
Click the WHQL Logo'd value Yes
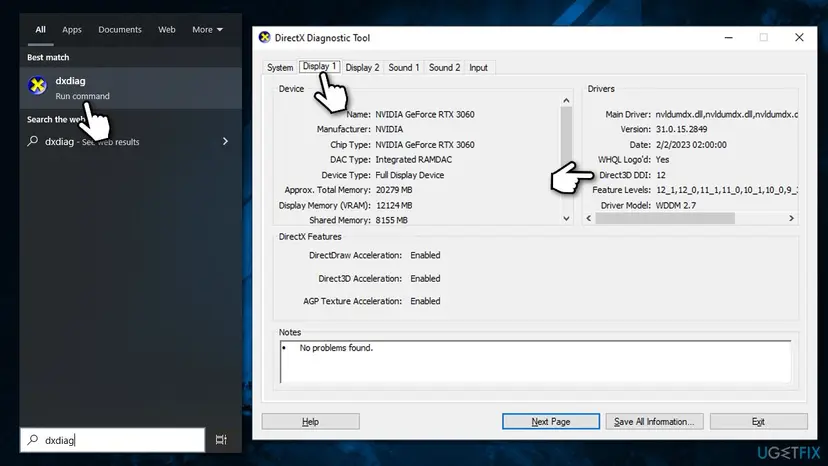coord(662,160)
